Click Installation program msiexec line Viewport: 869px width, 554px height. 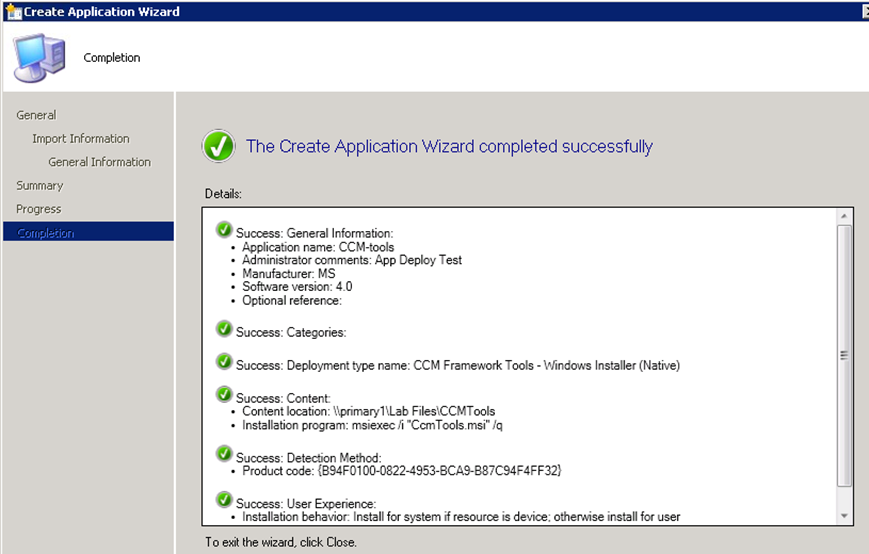pos(372,425)
